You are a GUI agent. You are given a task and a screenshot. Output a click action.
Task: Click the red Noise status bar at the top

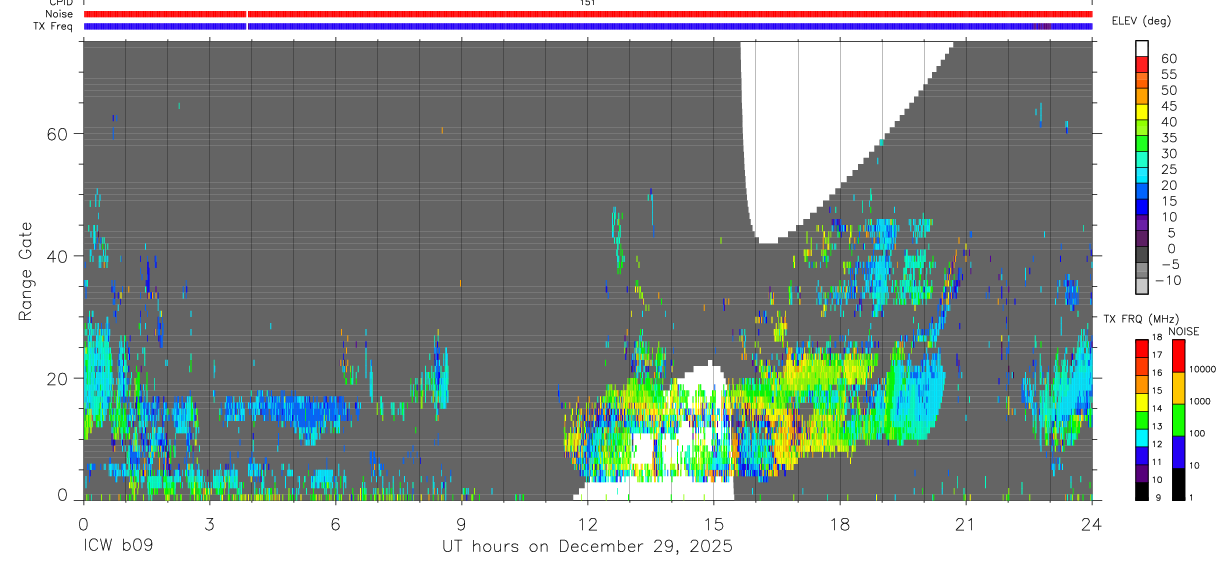588,14
